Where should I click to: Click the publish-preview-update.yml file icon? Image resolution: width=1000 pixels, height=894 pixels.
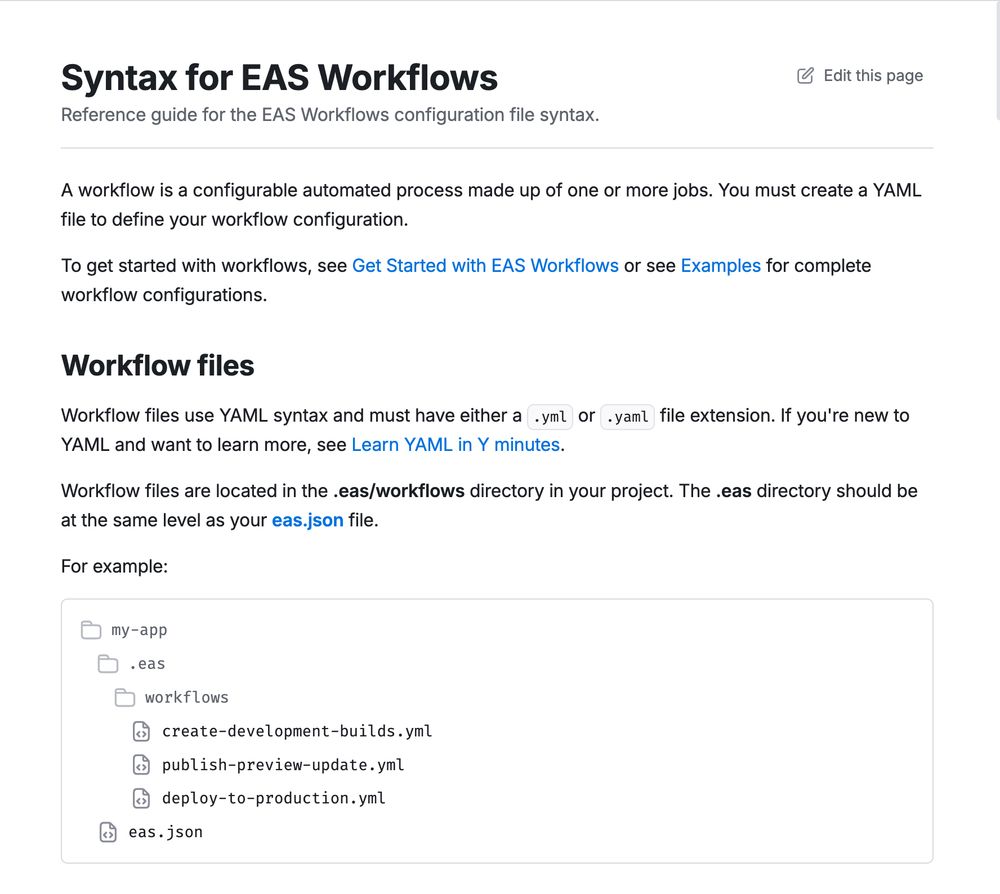[x=142, y=765]
